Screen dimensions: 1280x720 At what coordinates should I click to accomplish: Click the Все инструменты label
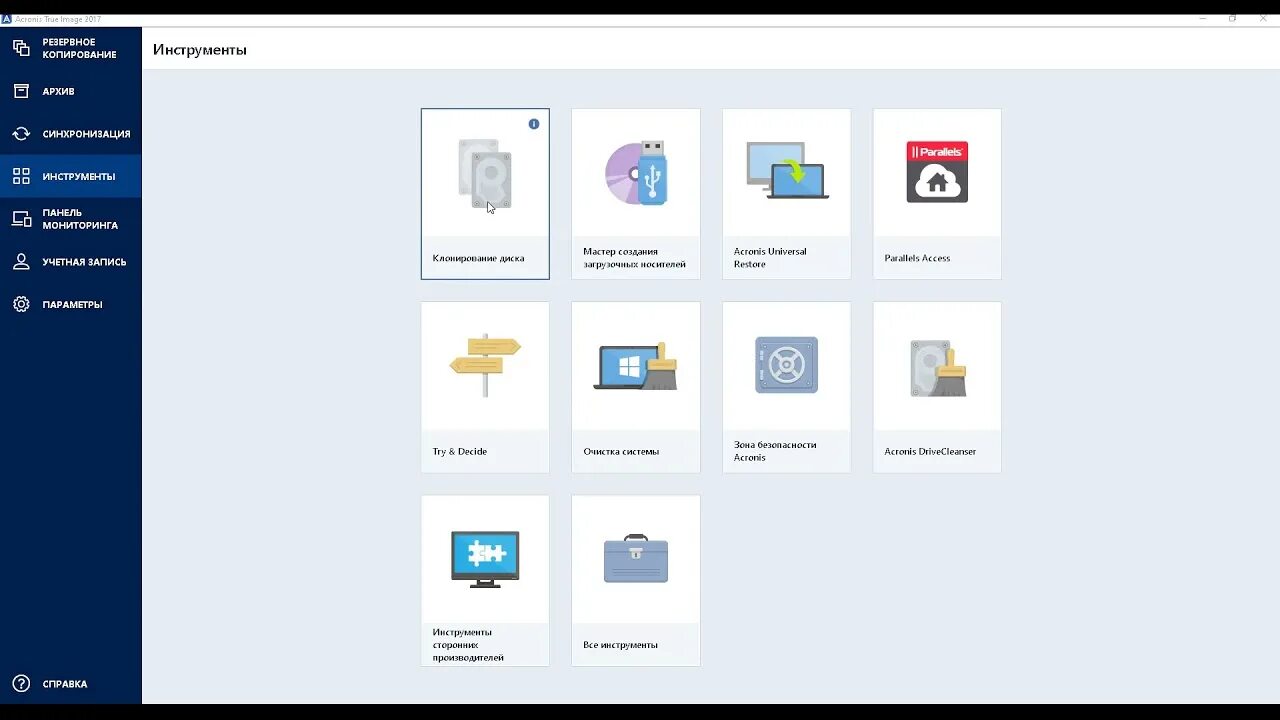(x=620, y=645)
